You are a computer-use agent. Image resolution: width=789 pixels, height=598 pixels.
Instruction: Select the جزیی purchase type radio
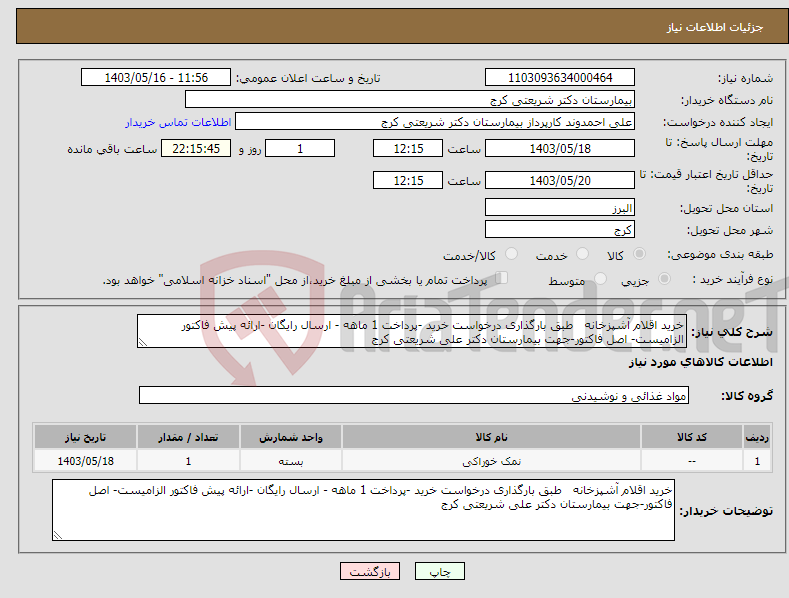(x=664, y=278)
